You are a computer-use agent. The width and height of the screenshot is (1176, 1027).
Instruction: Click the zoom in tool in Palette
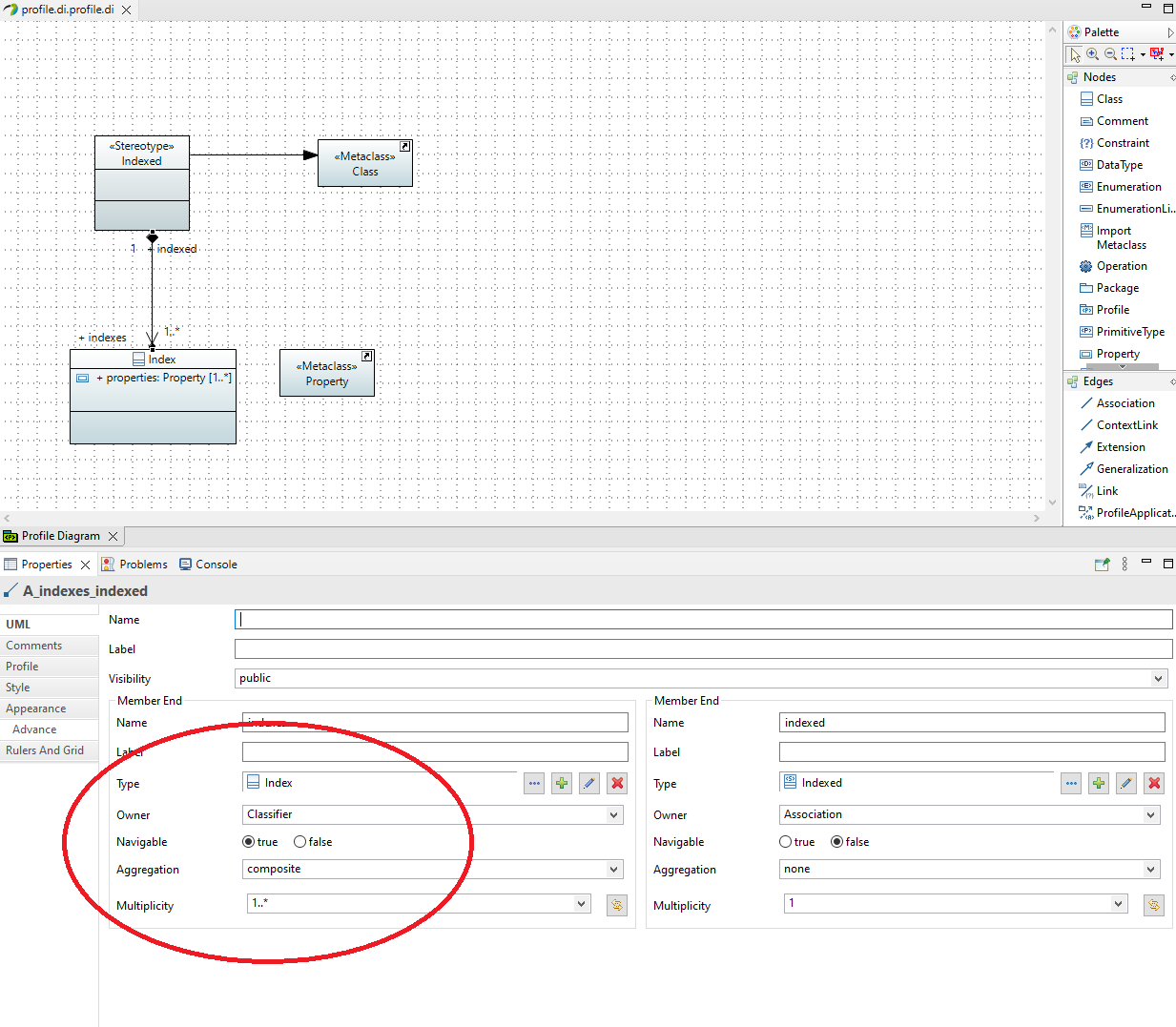tap(1092, 54)
